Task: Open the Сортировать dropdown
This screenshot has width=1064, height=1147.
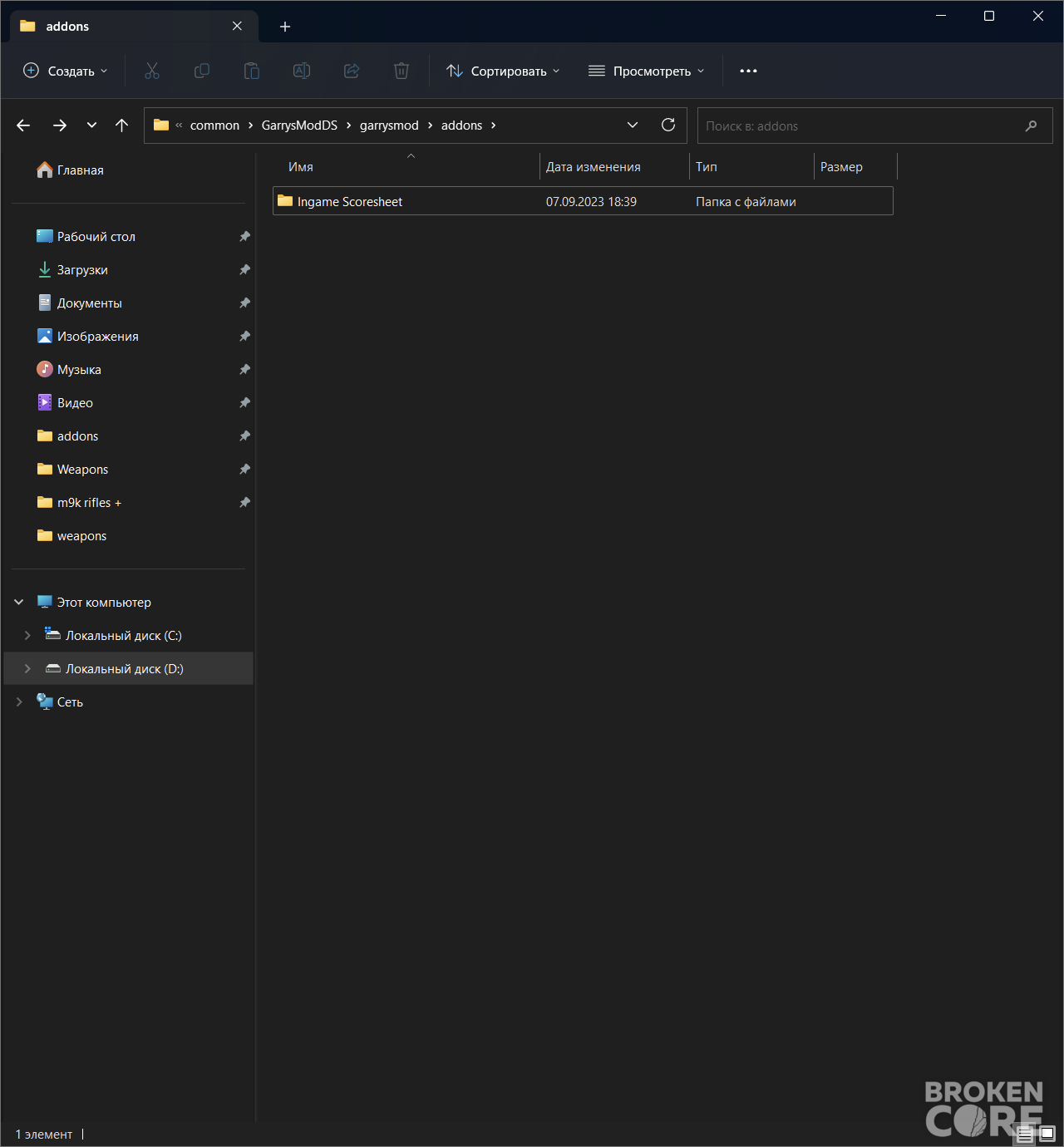Action: pos(503,71)
